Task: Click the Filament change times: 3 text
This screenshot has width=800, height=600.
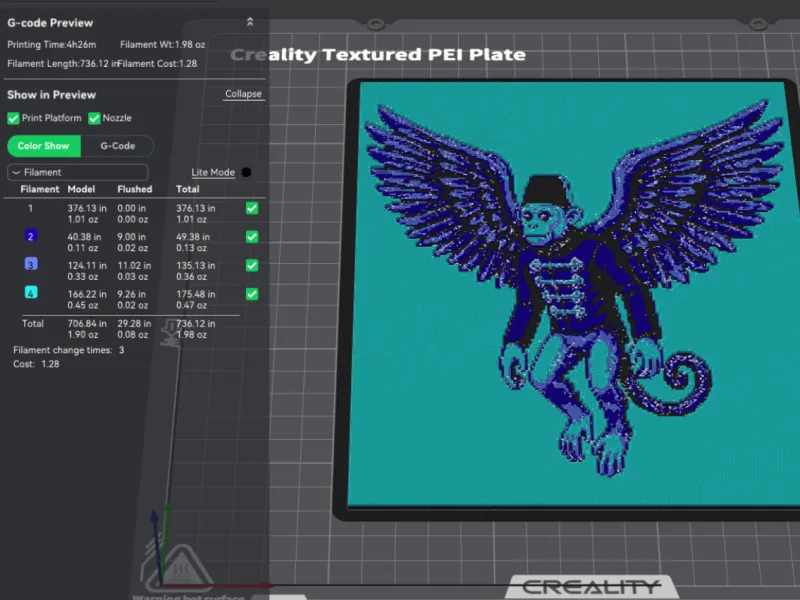Action: [x=69, y=350]
